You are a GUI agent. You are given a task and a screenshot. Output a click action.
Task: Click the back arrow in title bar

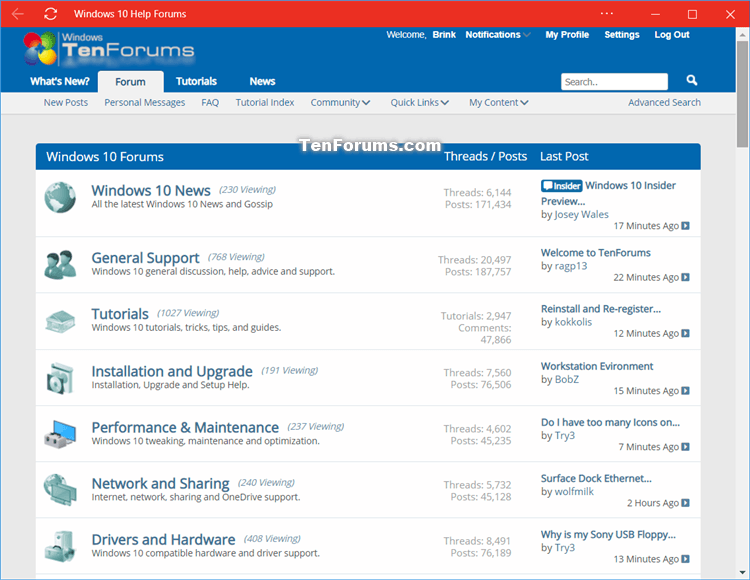click(x=18, y=14)
